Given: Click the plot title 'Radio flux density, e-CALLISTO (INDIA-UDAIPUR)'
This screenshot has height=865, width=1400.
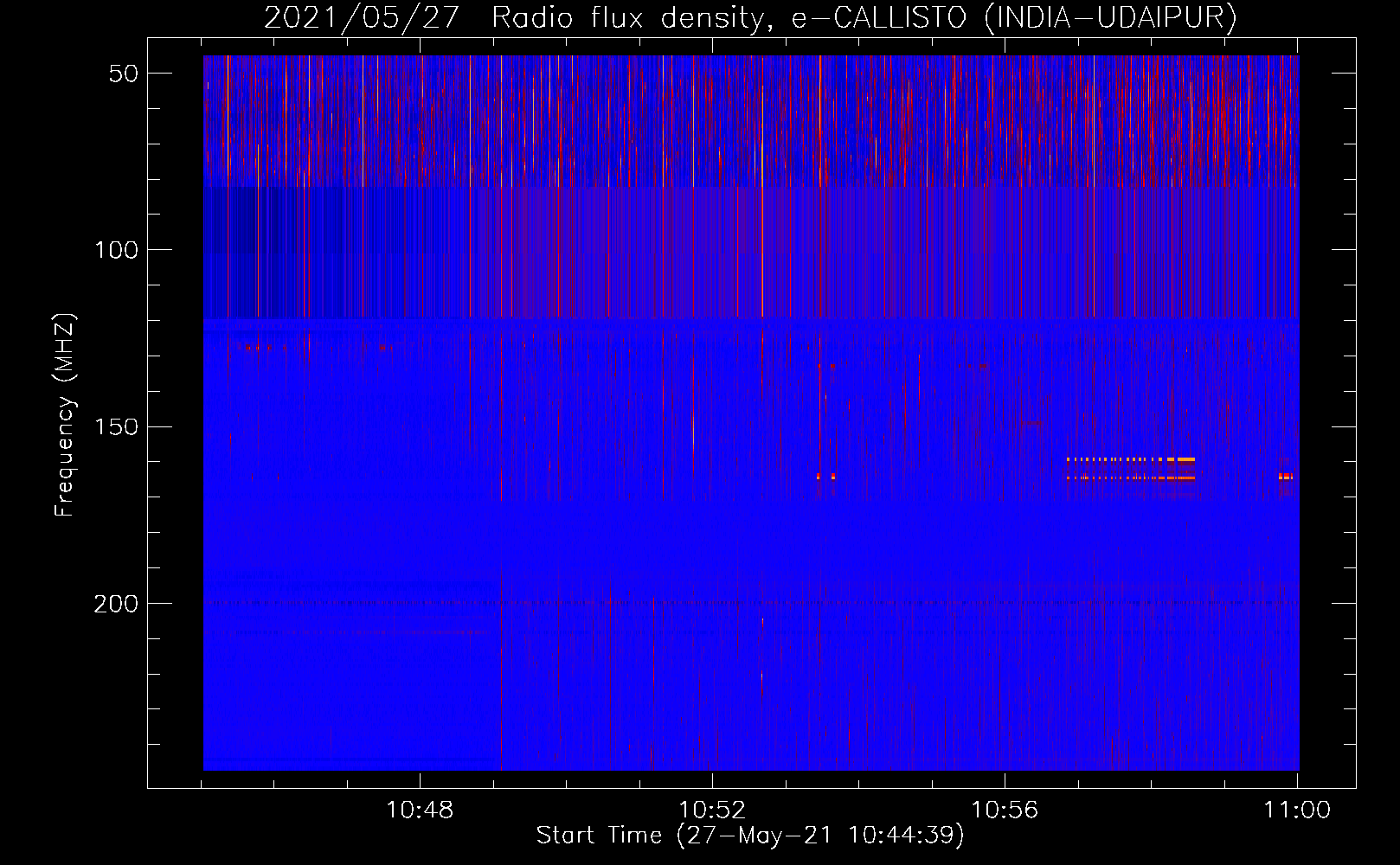Looking at the screenshot, I should tap(864, 17).
